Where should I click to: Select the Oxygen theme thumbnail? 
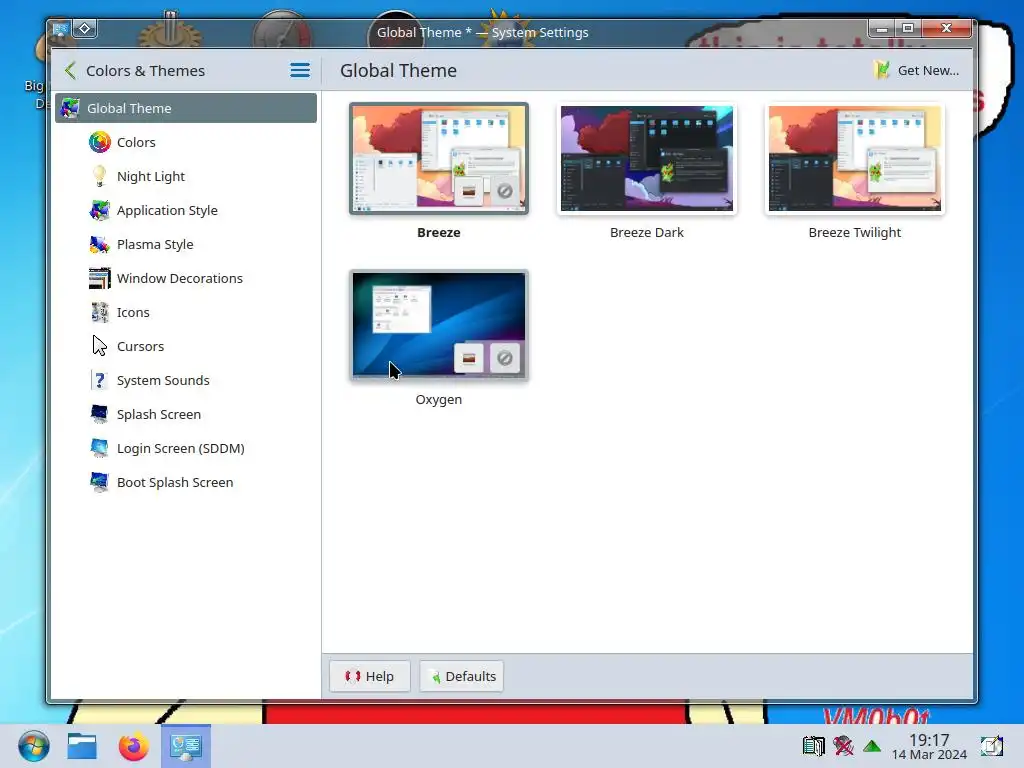tap(439, 325)
